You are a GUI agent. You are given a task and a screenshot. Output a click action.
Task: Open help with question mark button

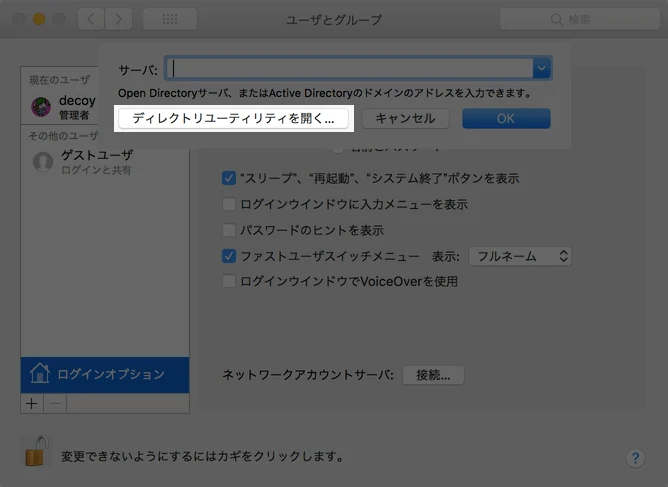tap(635, 458)
